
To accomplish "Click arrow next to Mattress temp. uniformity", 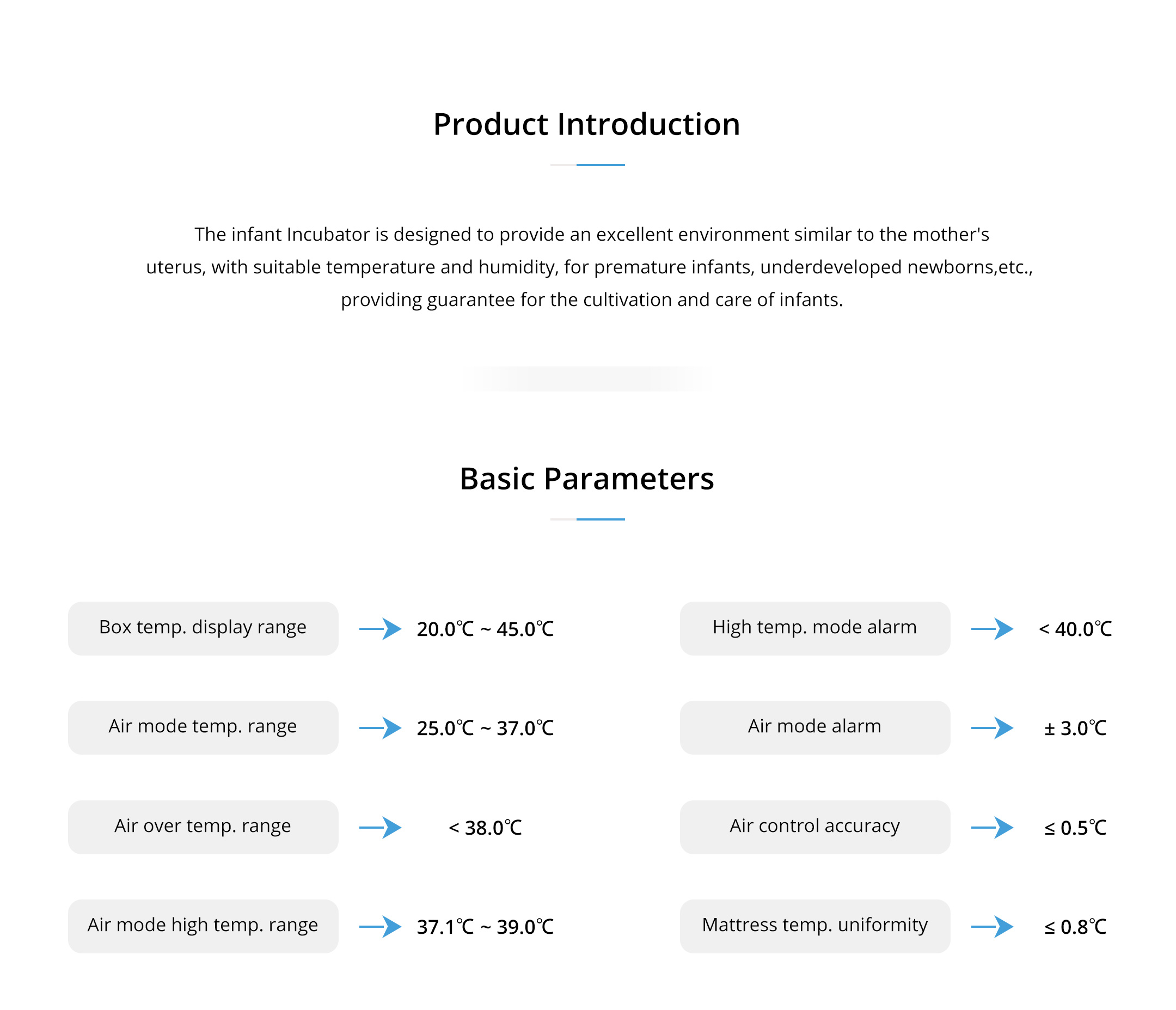I will click(992, 927).
